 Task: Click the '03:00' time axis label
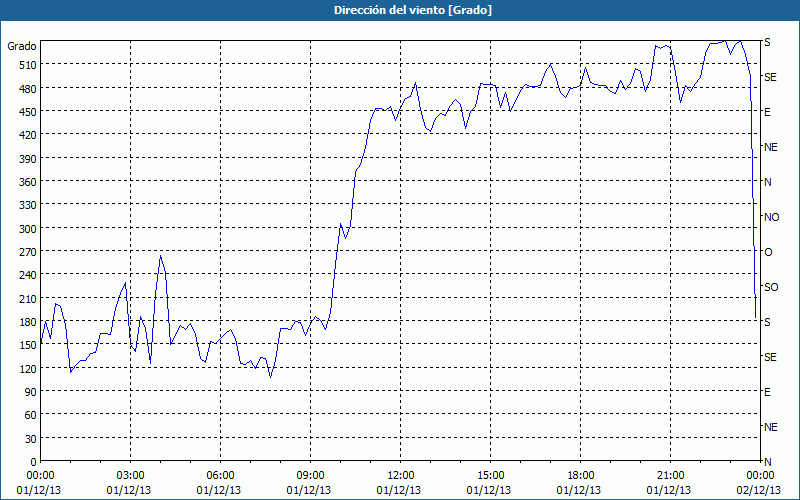point(130,476)
